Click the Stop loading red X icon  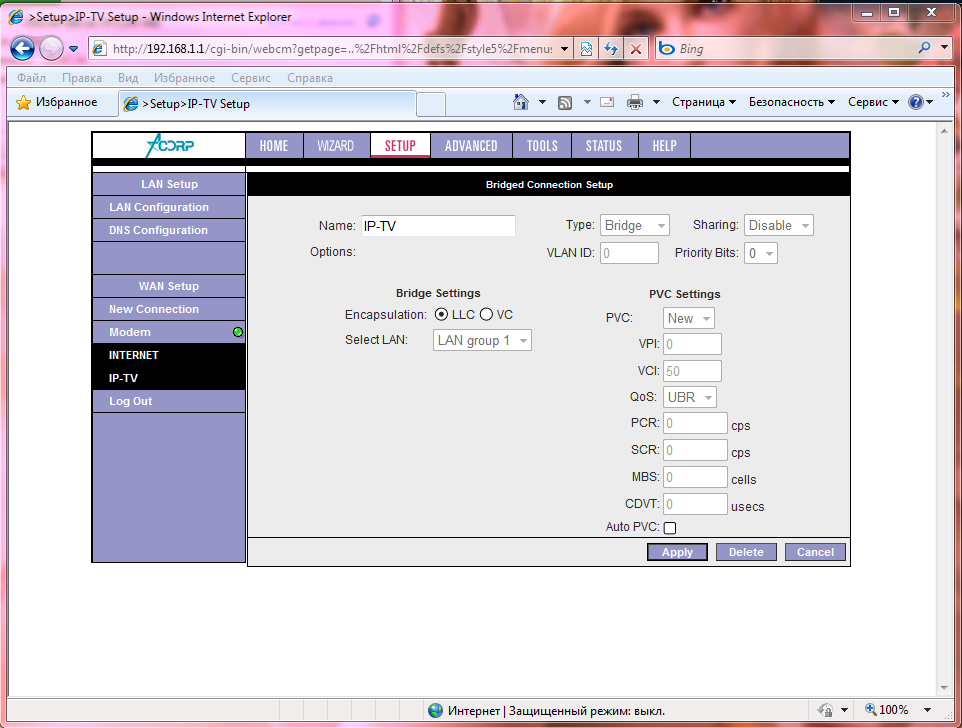pyautogui.click(x=636, y=49)
